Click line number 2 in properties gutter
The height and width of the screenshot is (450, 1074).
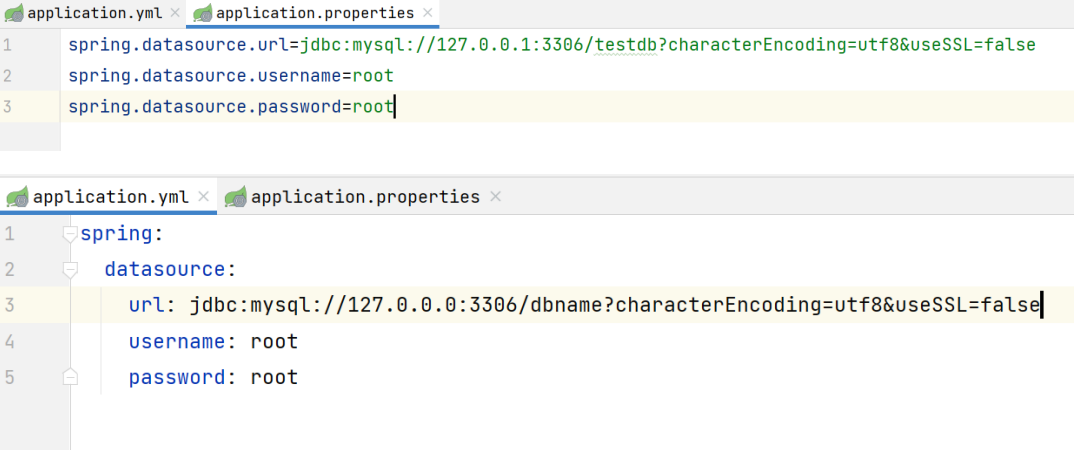[x=7, y=75]
